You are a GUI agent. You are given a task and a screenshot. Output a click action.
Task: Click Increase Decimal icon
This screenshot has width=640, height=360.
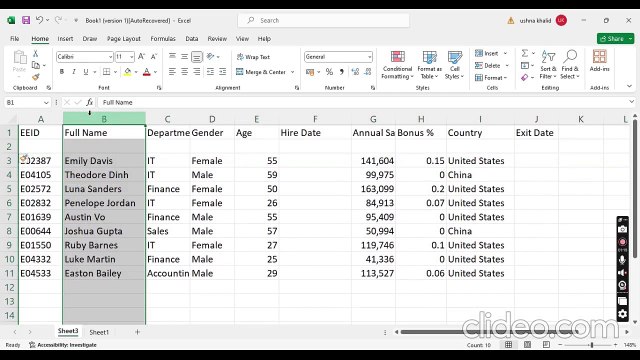pyautogui.click(x=355, y=72)
